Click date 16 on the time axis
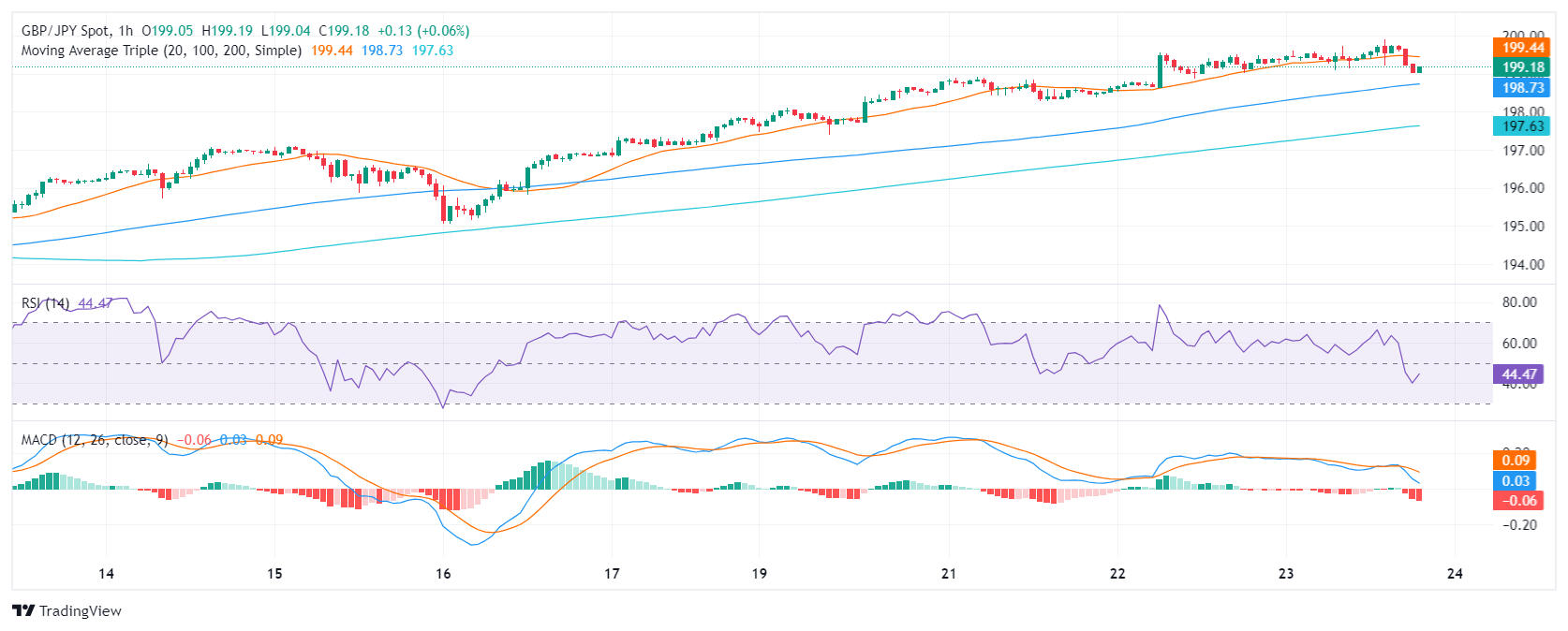 point(443,574)
